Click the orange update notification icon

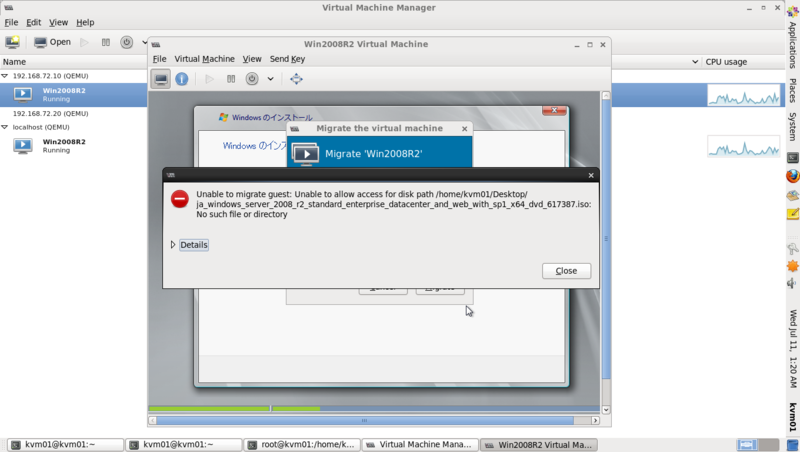(792, 266)
